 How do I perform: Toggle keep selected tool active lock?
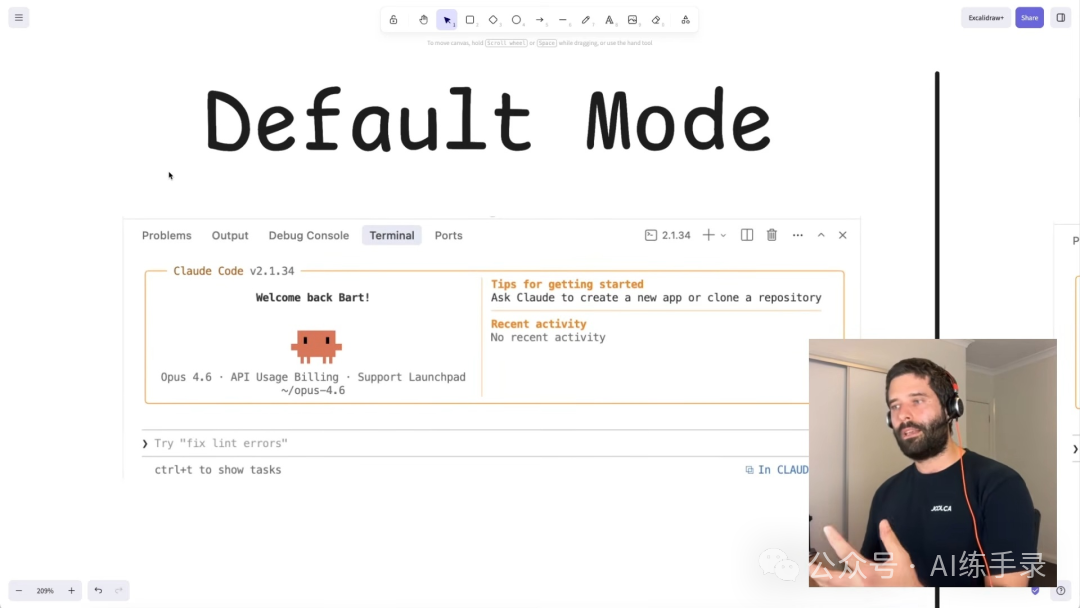tap(393, 20)
